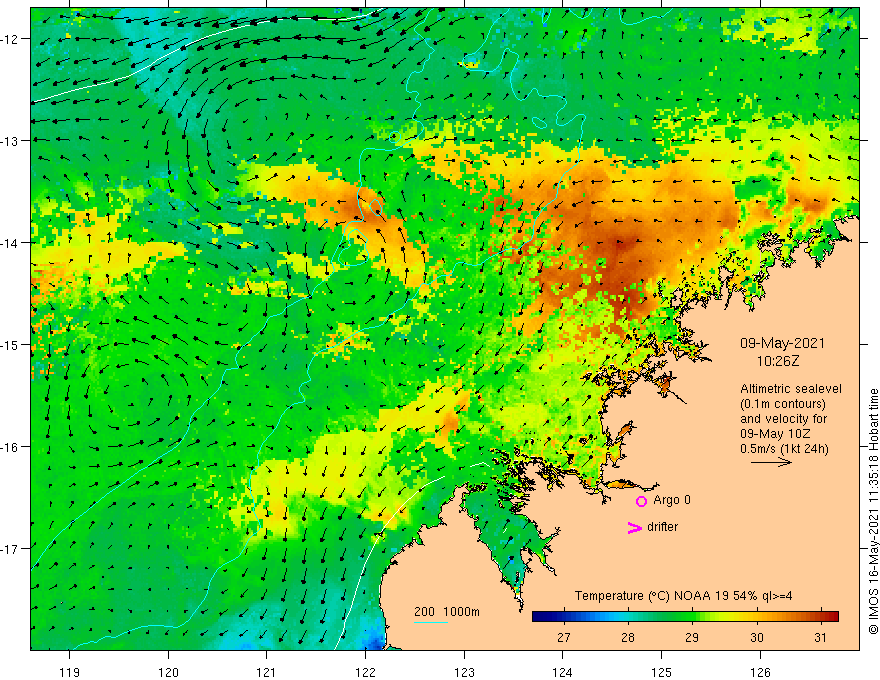The image size is (880, 680).
Task: Click the '124' longitude axis label
Action: click(x=563, y=672)
